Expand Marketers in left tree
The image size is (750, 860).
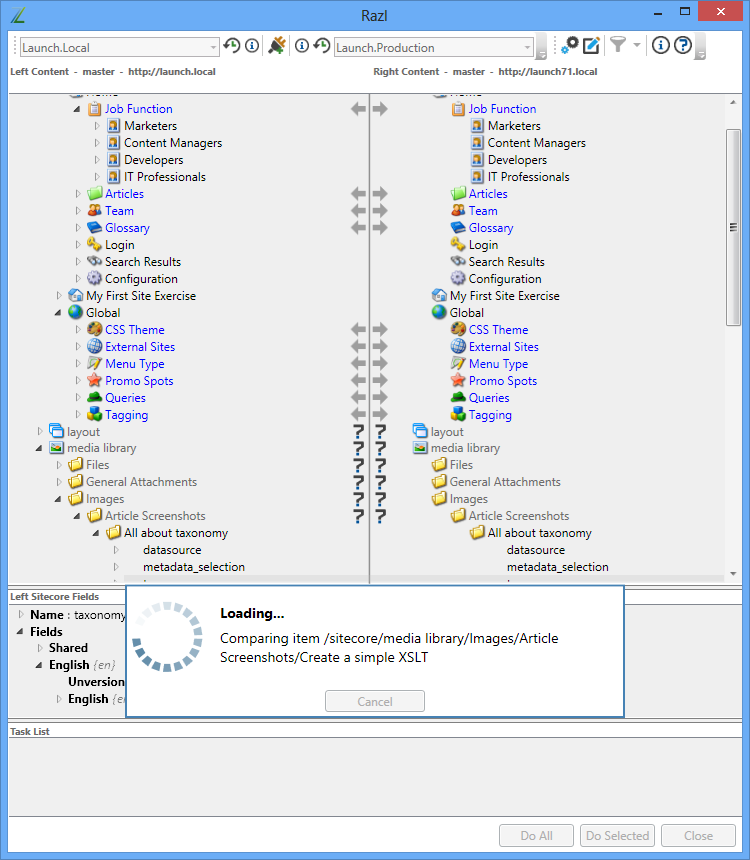[97, 126]
